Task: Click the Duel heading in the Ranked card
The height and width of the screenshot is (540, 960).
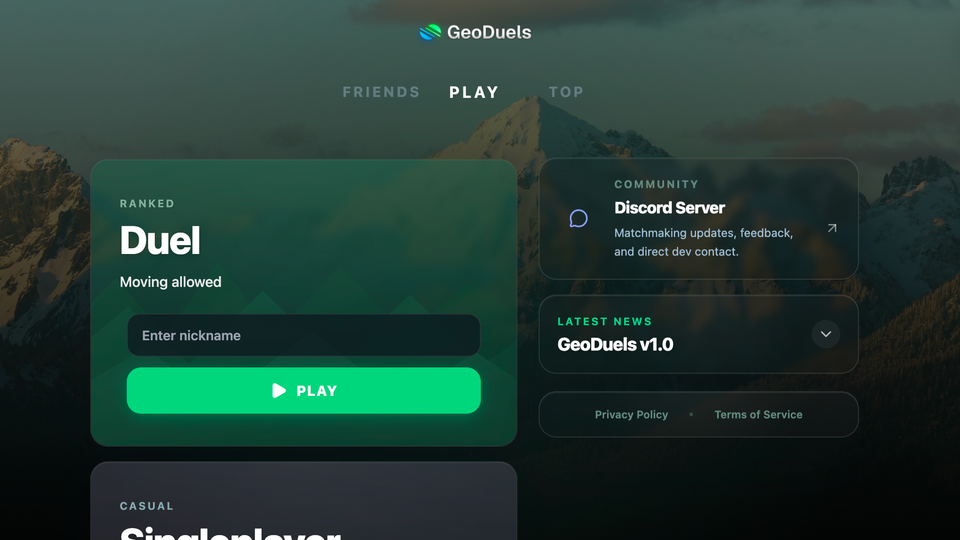Action: [x=160, y=241]
